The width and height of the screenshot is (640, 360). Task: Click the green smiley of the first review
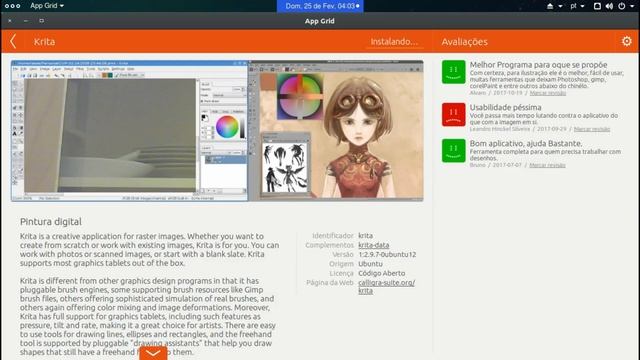tap(453, 72)
